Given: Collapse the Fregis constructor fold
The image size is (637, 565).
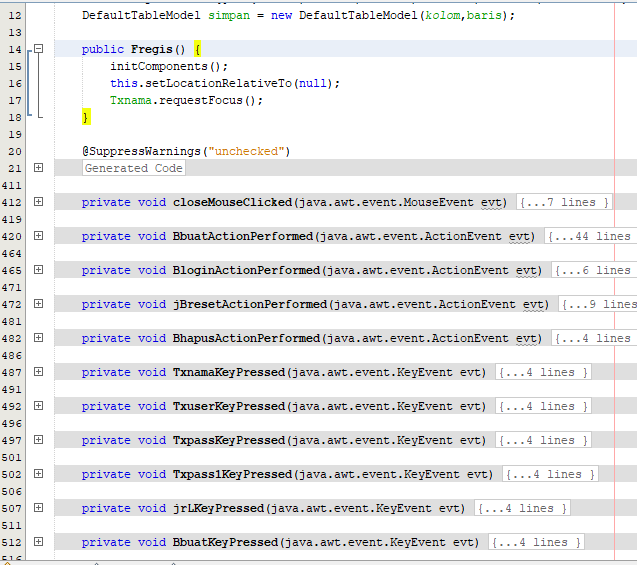Looking at the screenshot, I should coord(39,49).
